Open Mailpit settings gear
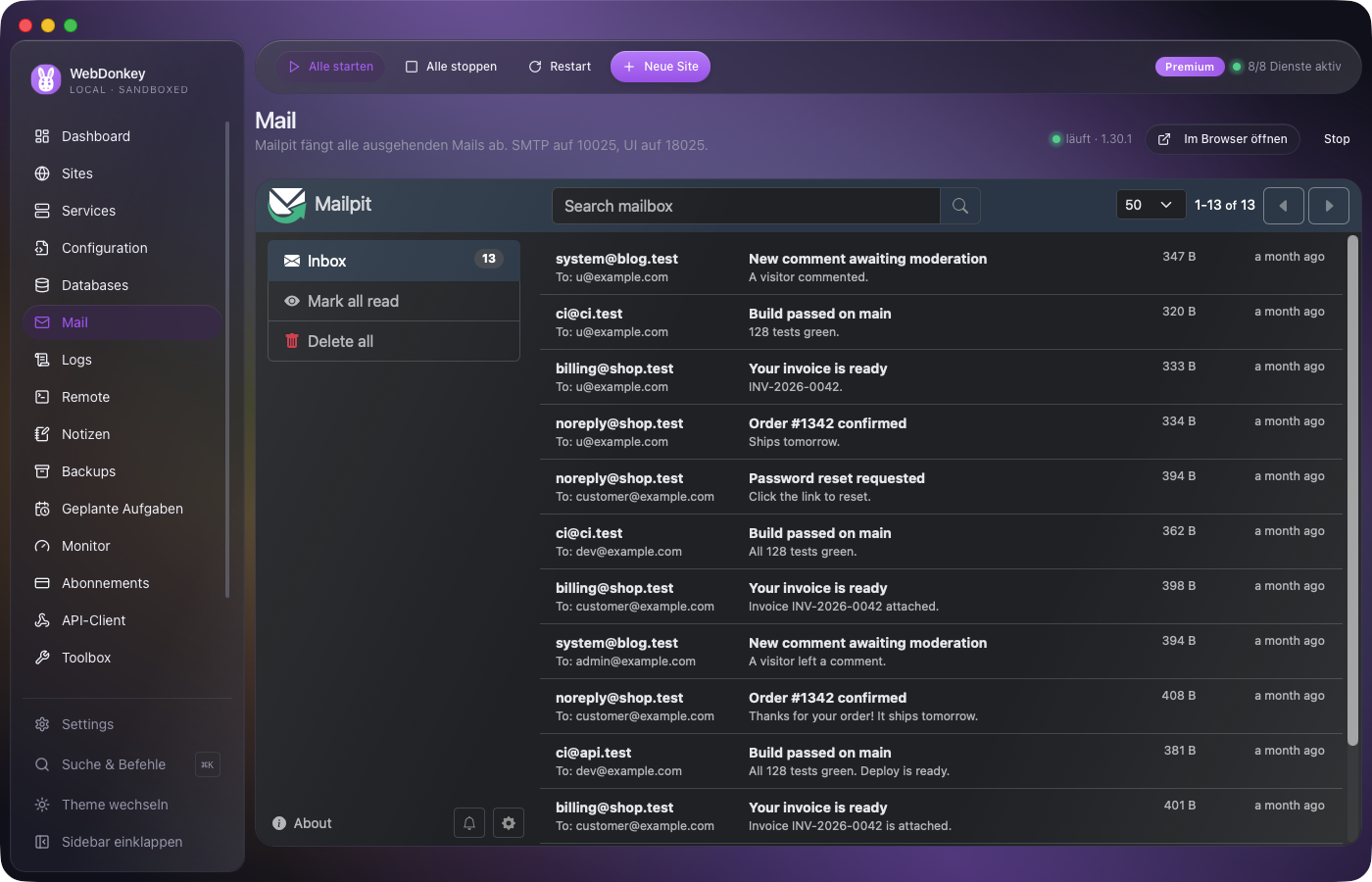 pyautogui.click(x=509, y=823)
